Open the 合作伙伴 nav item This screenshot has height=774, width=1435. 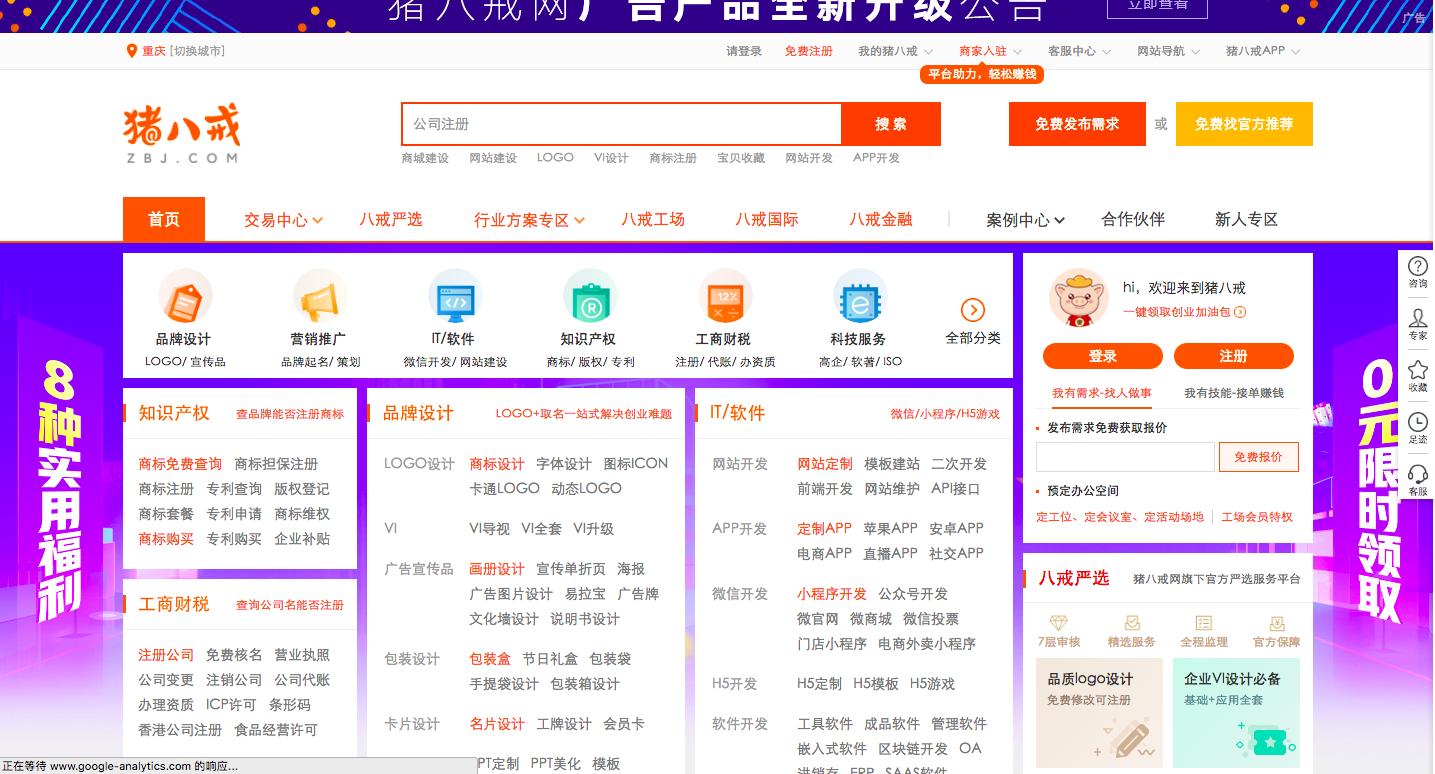click(1133, 219)
